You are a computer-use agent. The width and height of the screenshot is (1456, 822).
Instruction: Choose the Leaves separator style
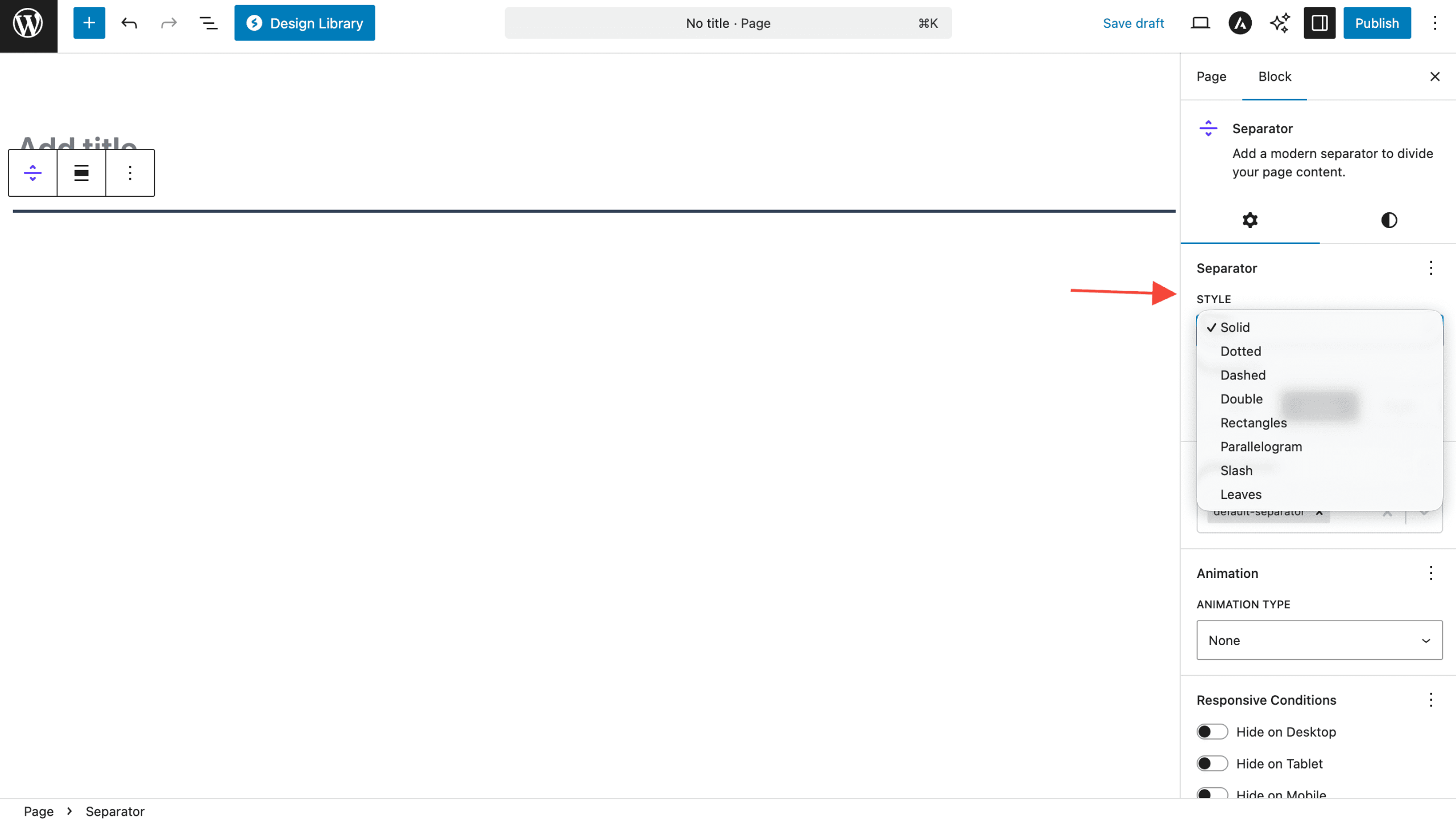[x=1240, y=494]
